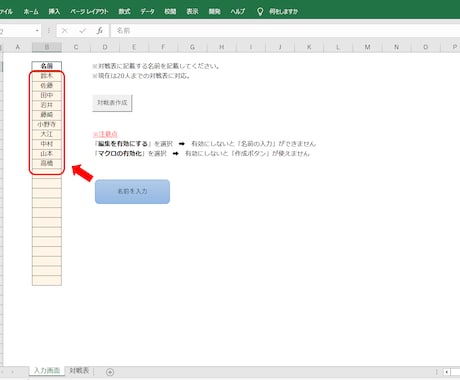Open the 挿入 ribbon tab
This screenshot has width=460, height=380.
[x=54, y=12]
